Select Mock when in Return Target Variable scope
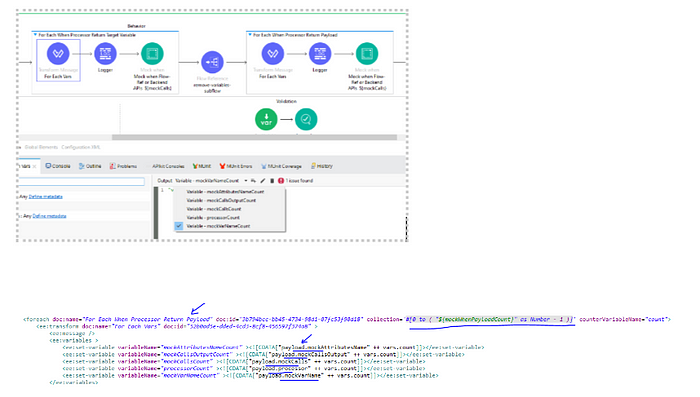 pos(152,54)
